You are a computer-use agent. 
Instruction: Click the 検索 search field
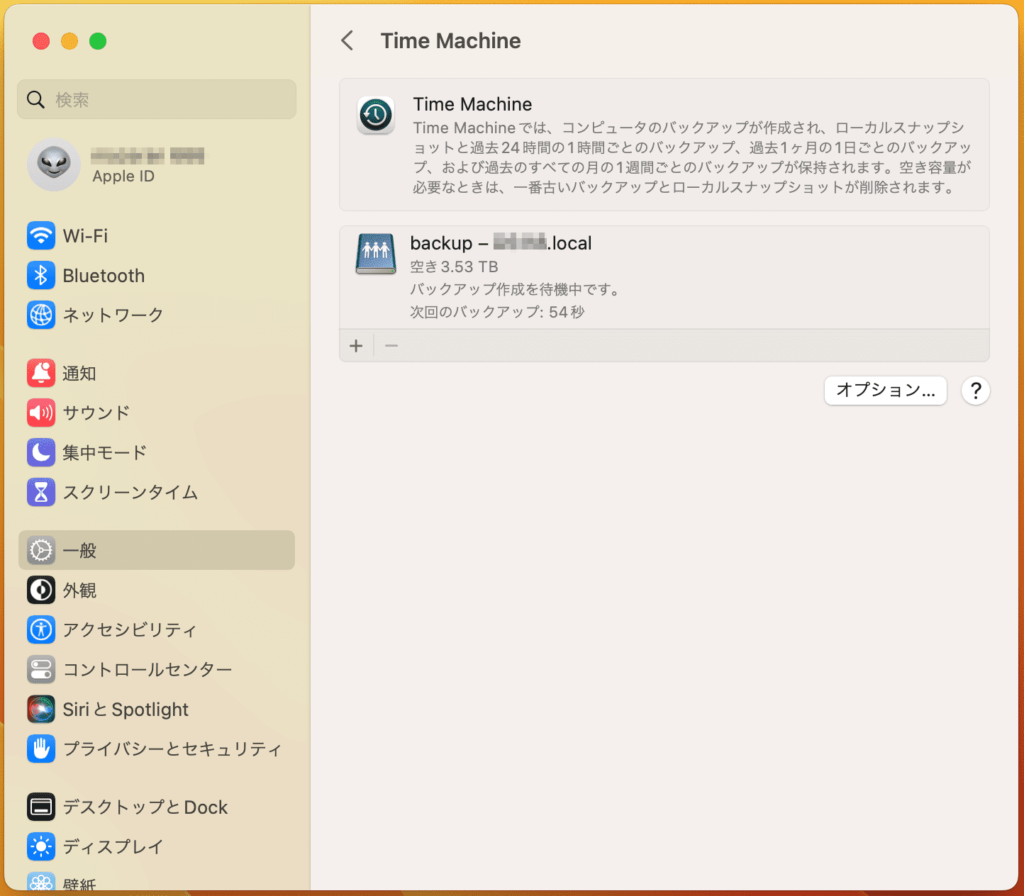(157, 99)
